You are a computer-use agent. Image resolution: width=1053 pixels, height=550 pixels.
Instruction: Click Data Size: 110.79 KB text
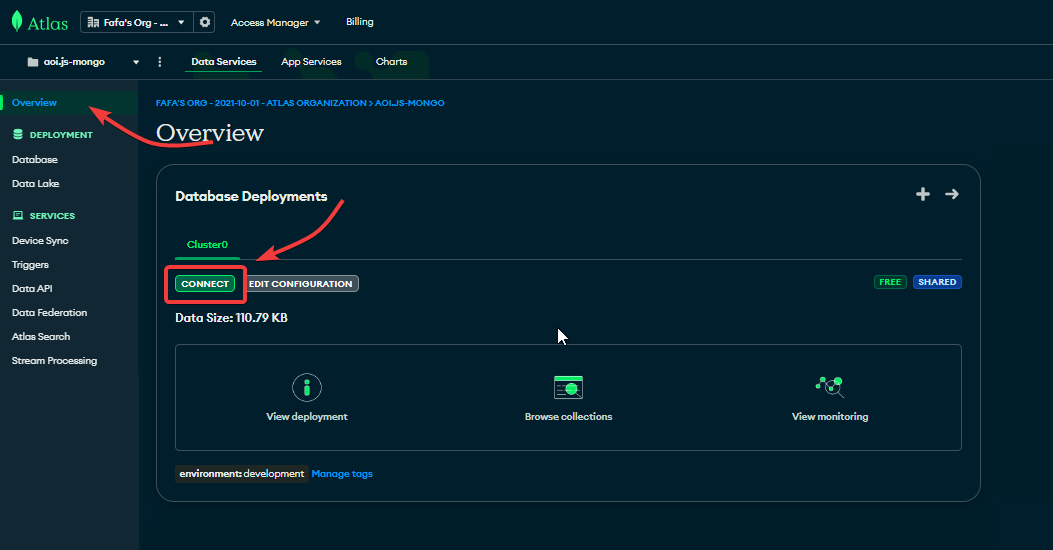(x=231, y=318)
